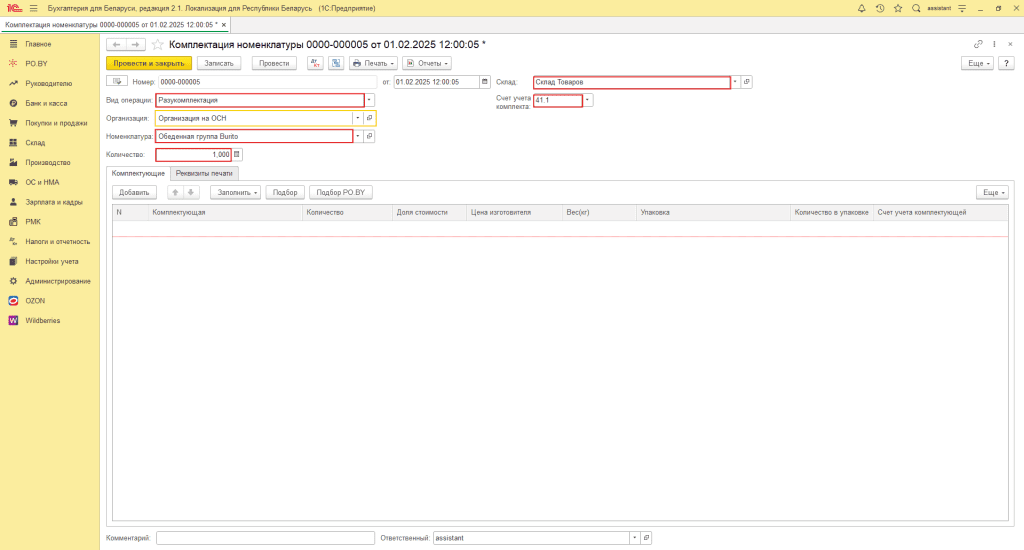Open the Печать dropdown menu

click(372, 63)
